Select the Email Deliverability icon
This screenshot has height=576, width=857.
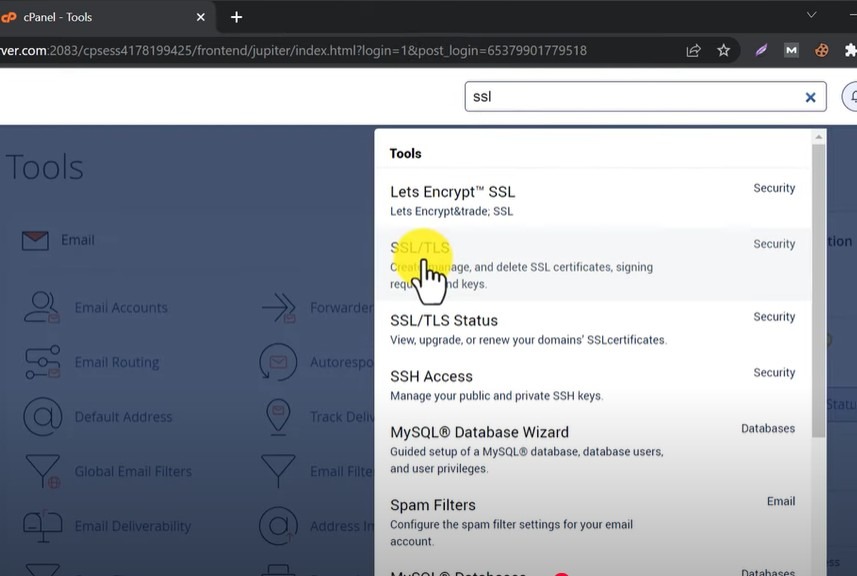point(41,526)
